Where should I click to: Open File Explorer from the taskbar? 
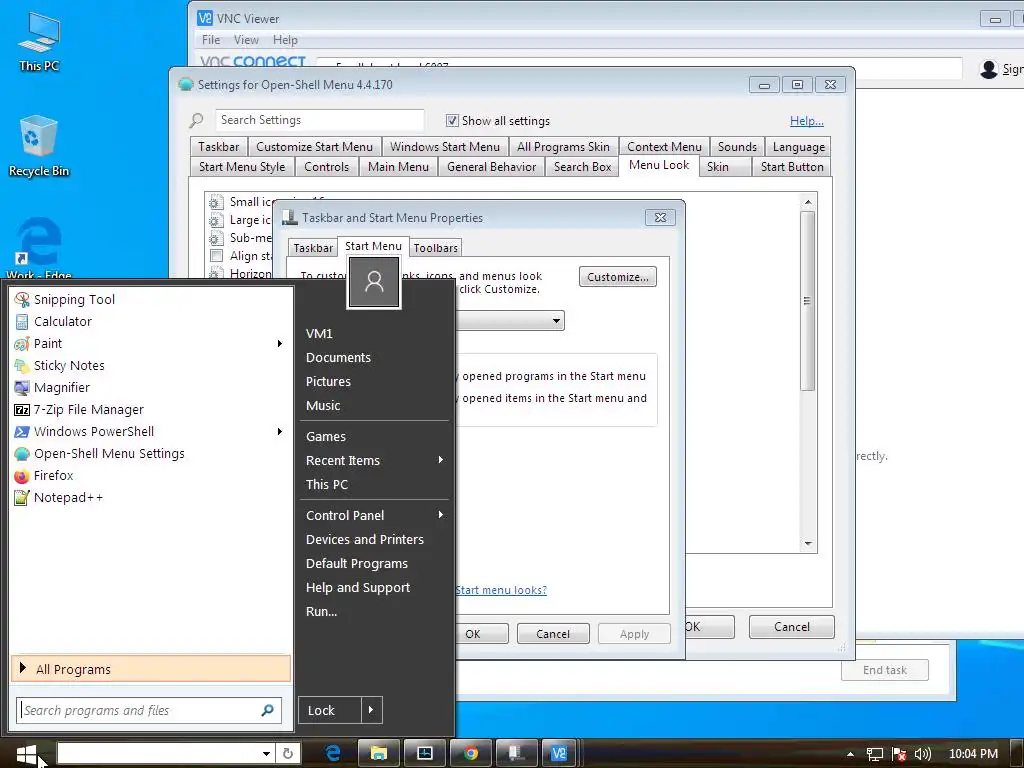(x=379, y=754)
